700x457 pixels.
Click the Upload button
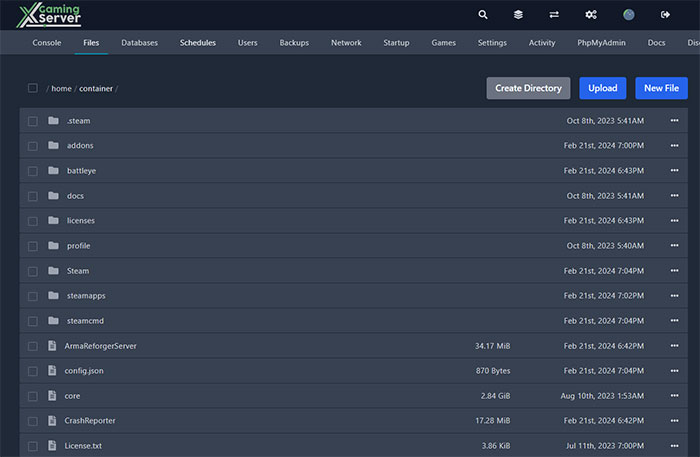pyautogui.click(x=602, y=88)
